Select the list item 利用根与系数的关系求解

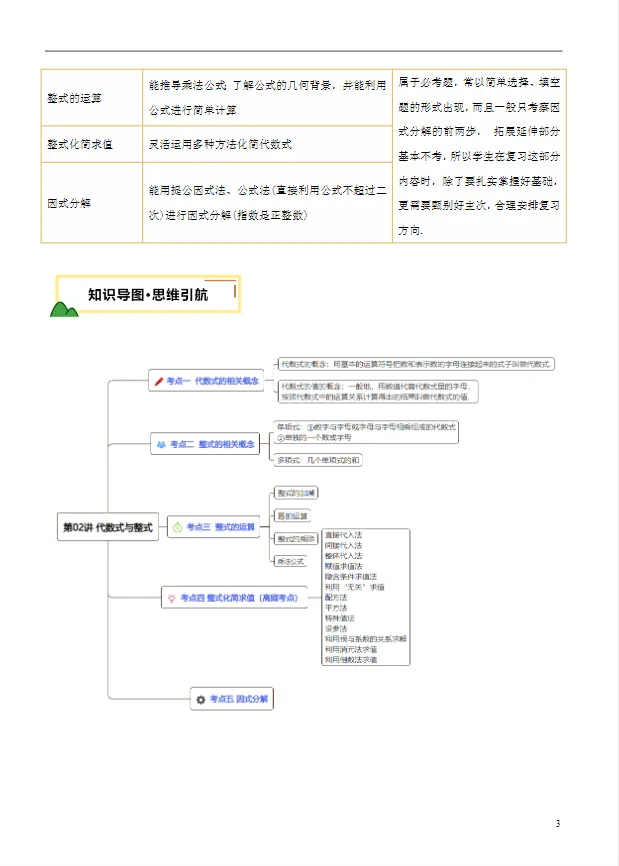click(x=366, y=639)
